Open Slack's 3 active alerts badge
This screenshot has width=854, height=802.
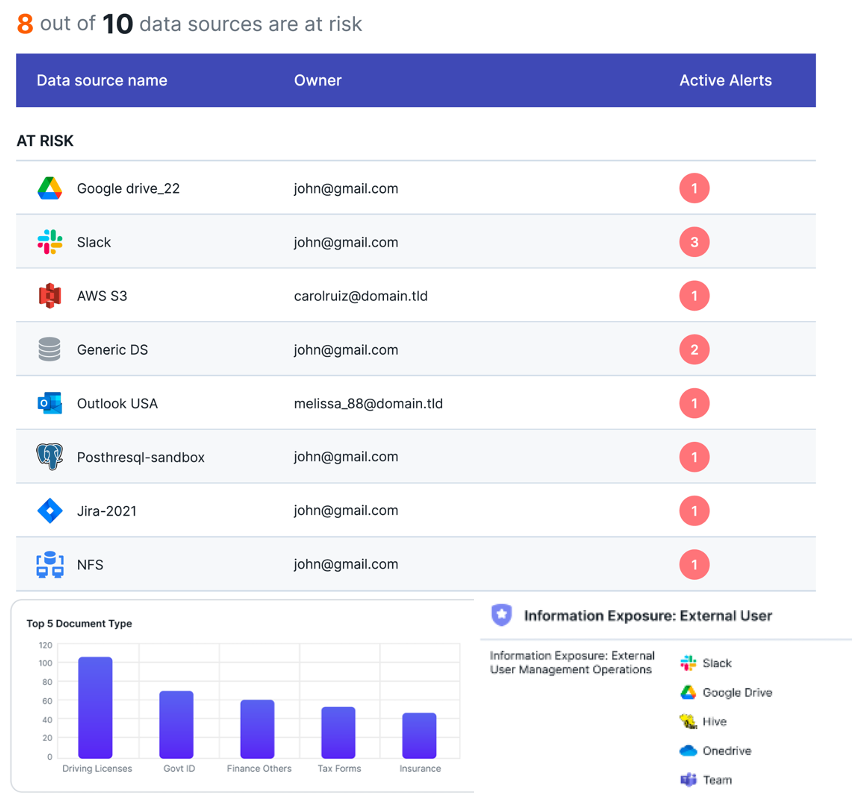pyautogui.click(x=694, y=242)
